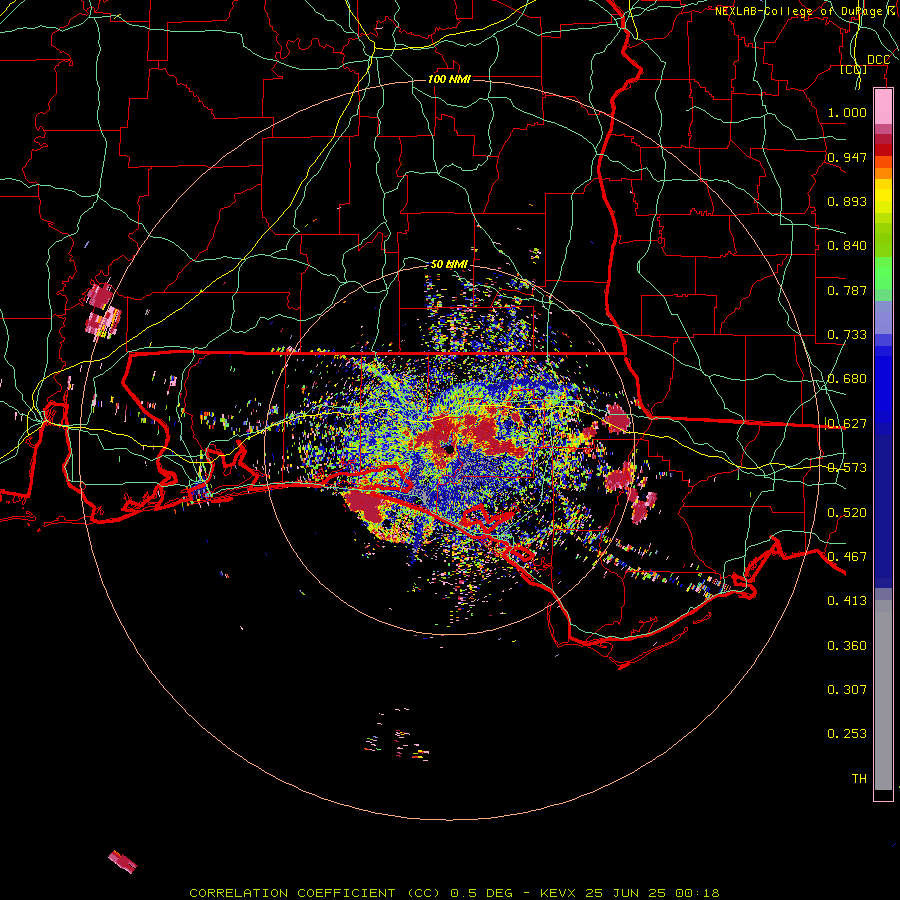Select the 0.467 scale value

(x=847, y=557)
